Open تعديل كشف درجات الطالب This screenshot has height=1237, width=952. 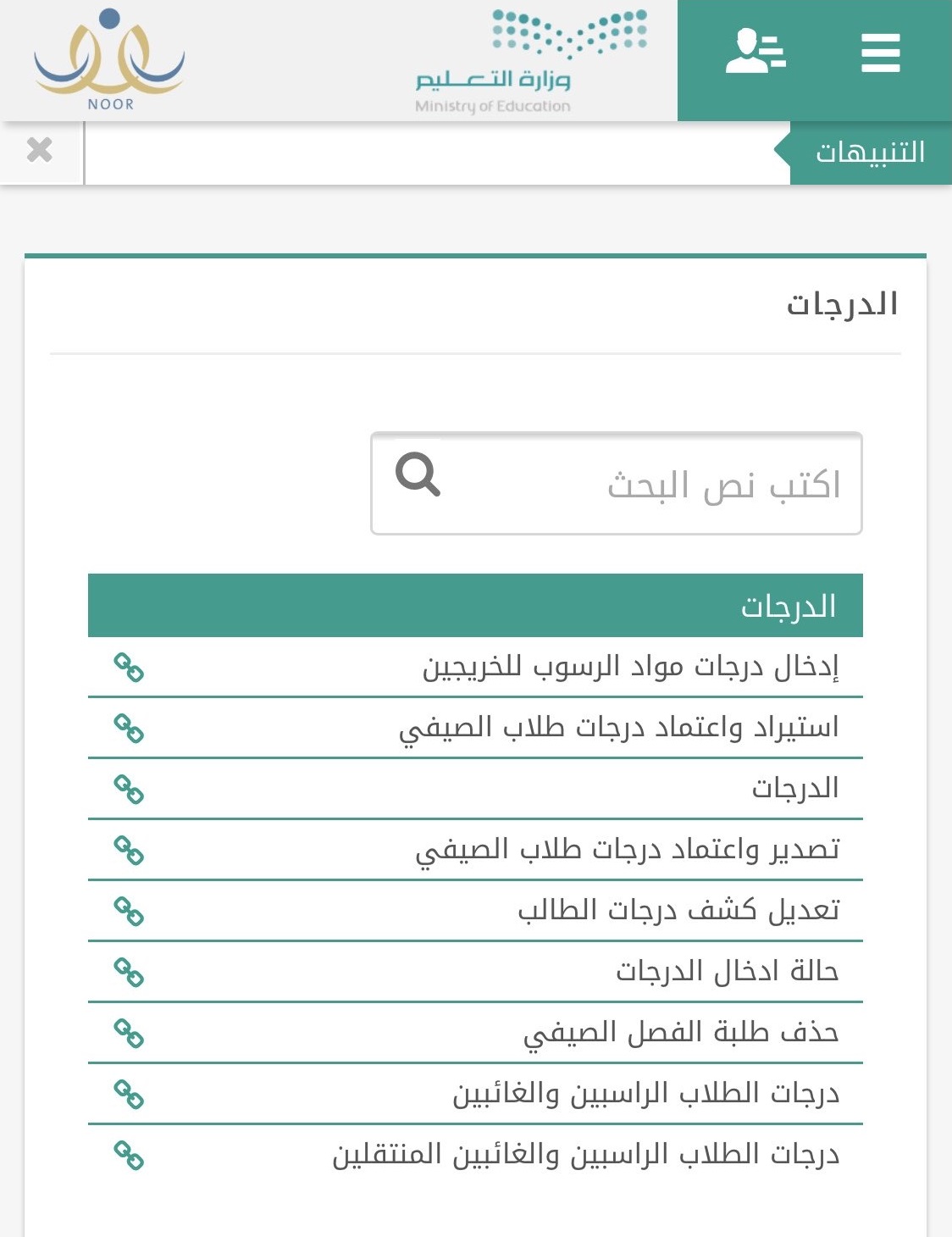tap(678, 911)
